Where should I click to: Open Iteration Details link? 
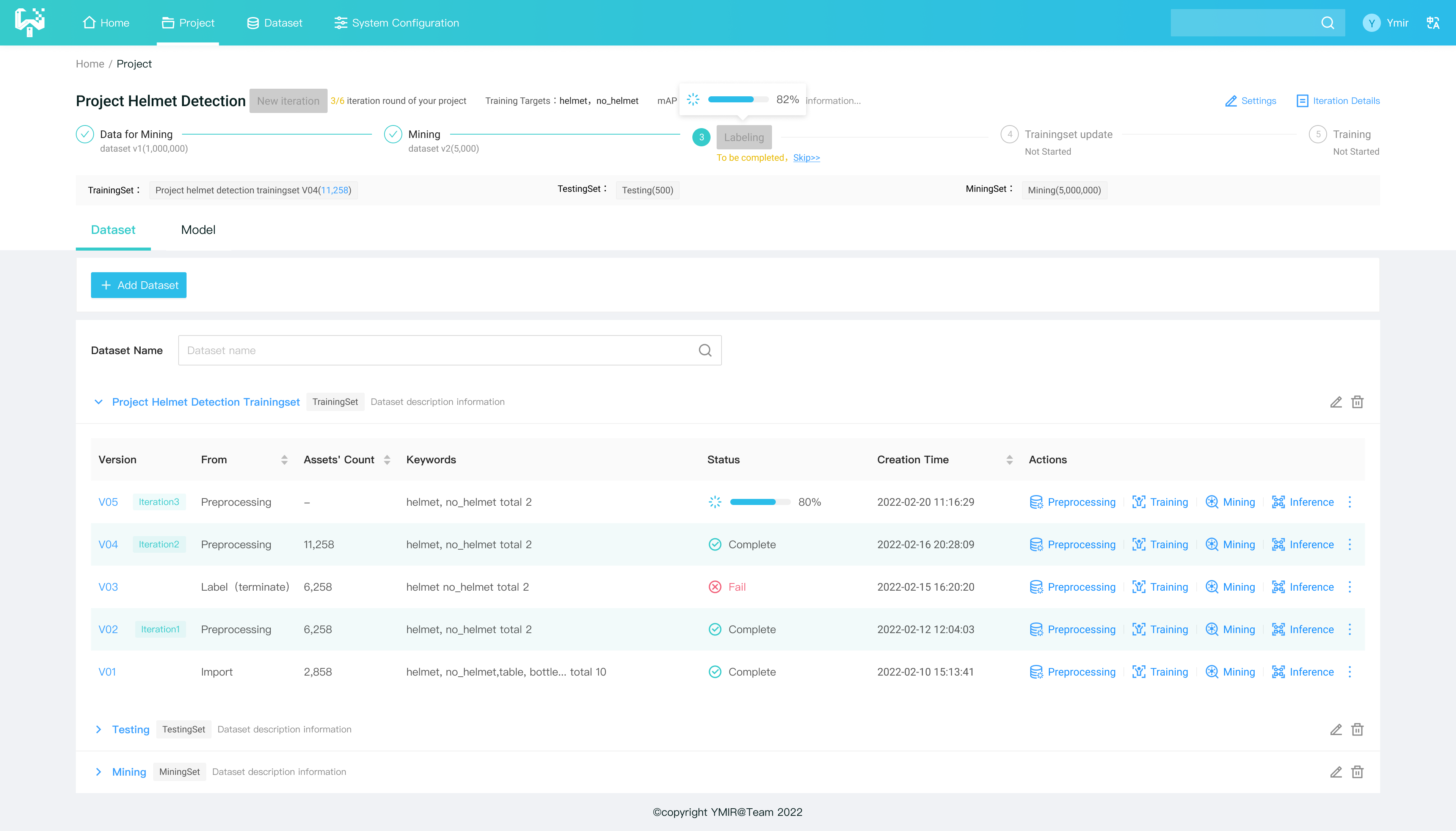(1338, 100)
